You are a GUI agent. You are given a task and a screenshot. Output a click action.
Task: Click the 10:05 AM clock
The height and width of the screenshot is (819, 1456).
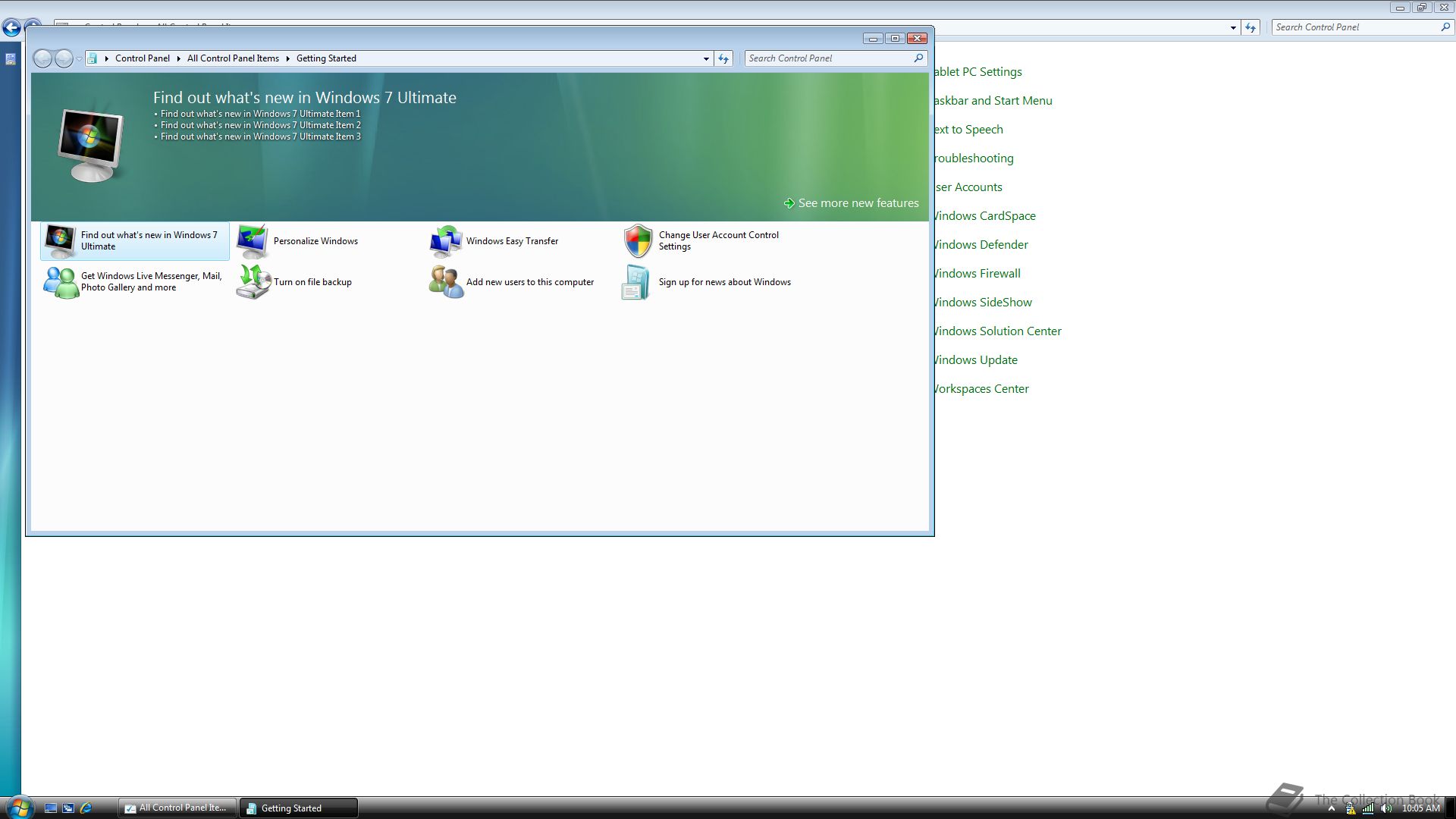click(x=1420, y=808)
